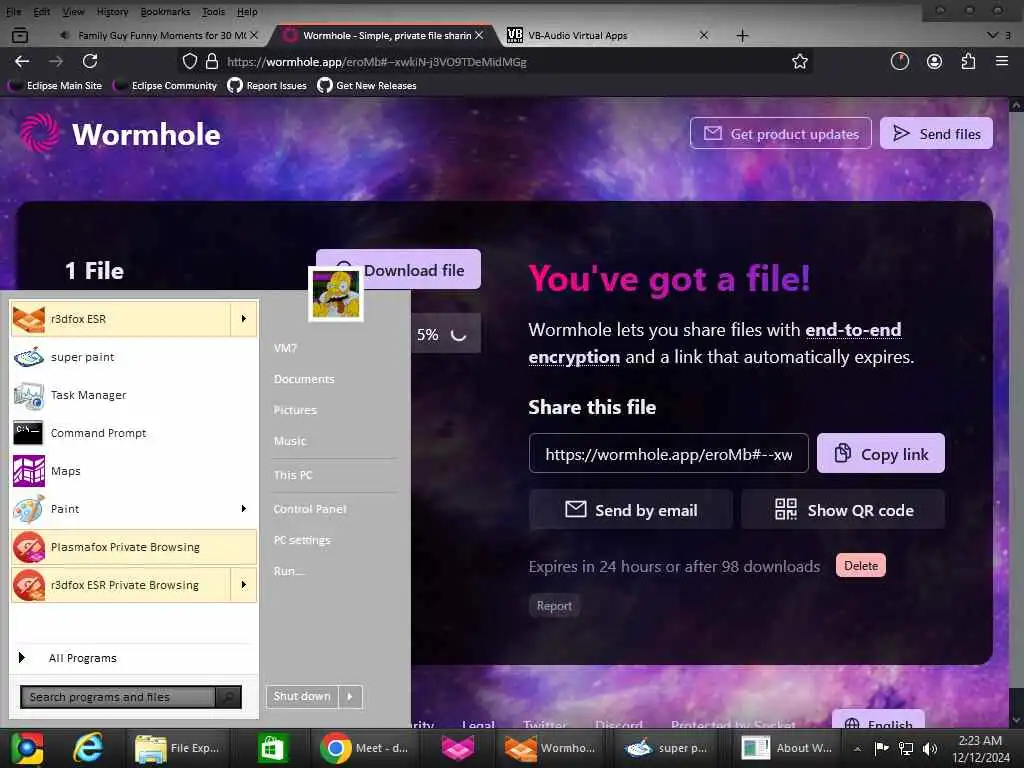Click the padlock site security icon
Viewport: 1024px width, 768px height.
tap(212, 61)
